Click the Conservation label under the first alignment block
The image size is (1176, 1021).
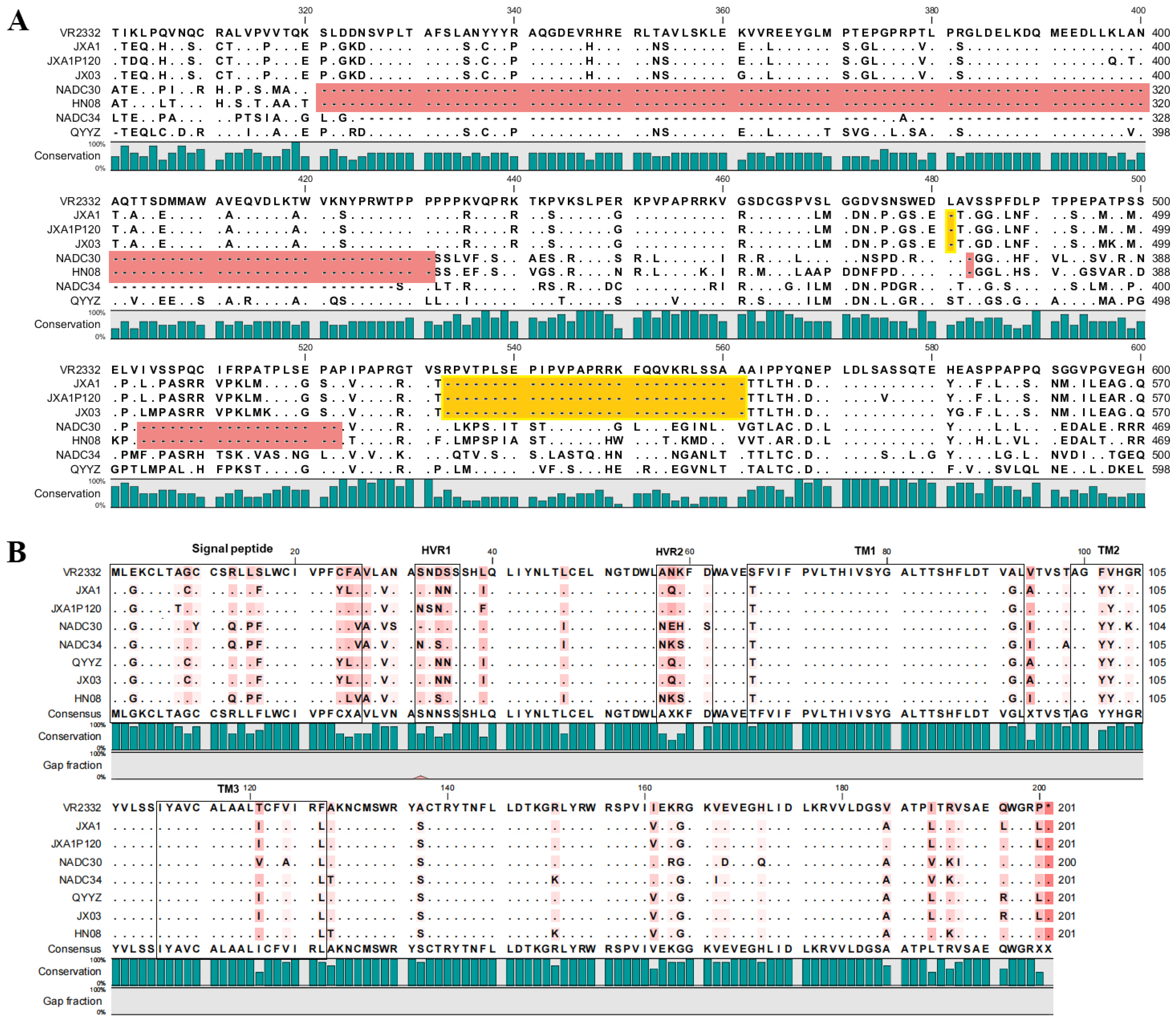point(67,156)
